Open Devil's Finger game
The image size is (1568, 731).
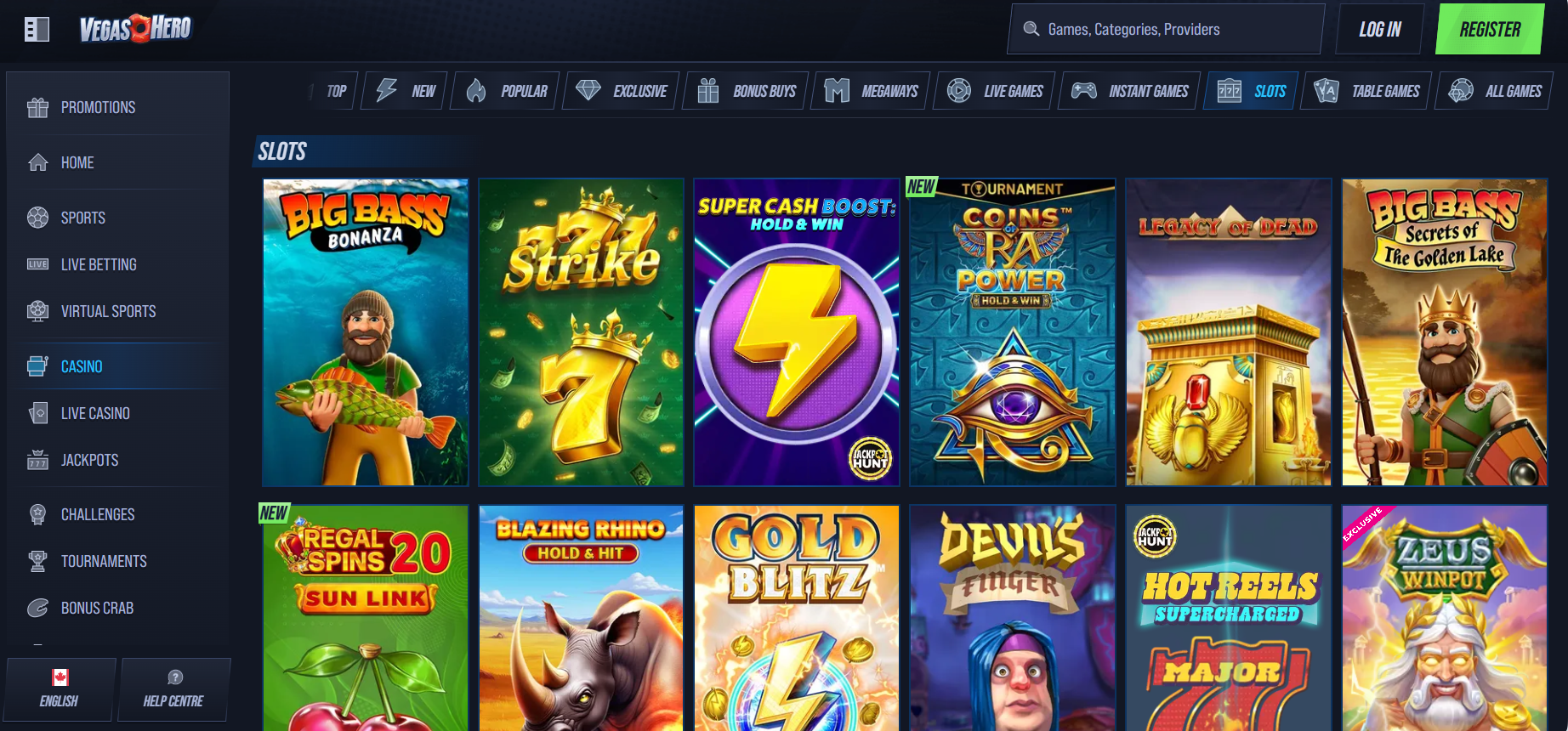click(1013, 618)
